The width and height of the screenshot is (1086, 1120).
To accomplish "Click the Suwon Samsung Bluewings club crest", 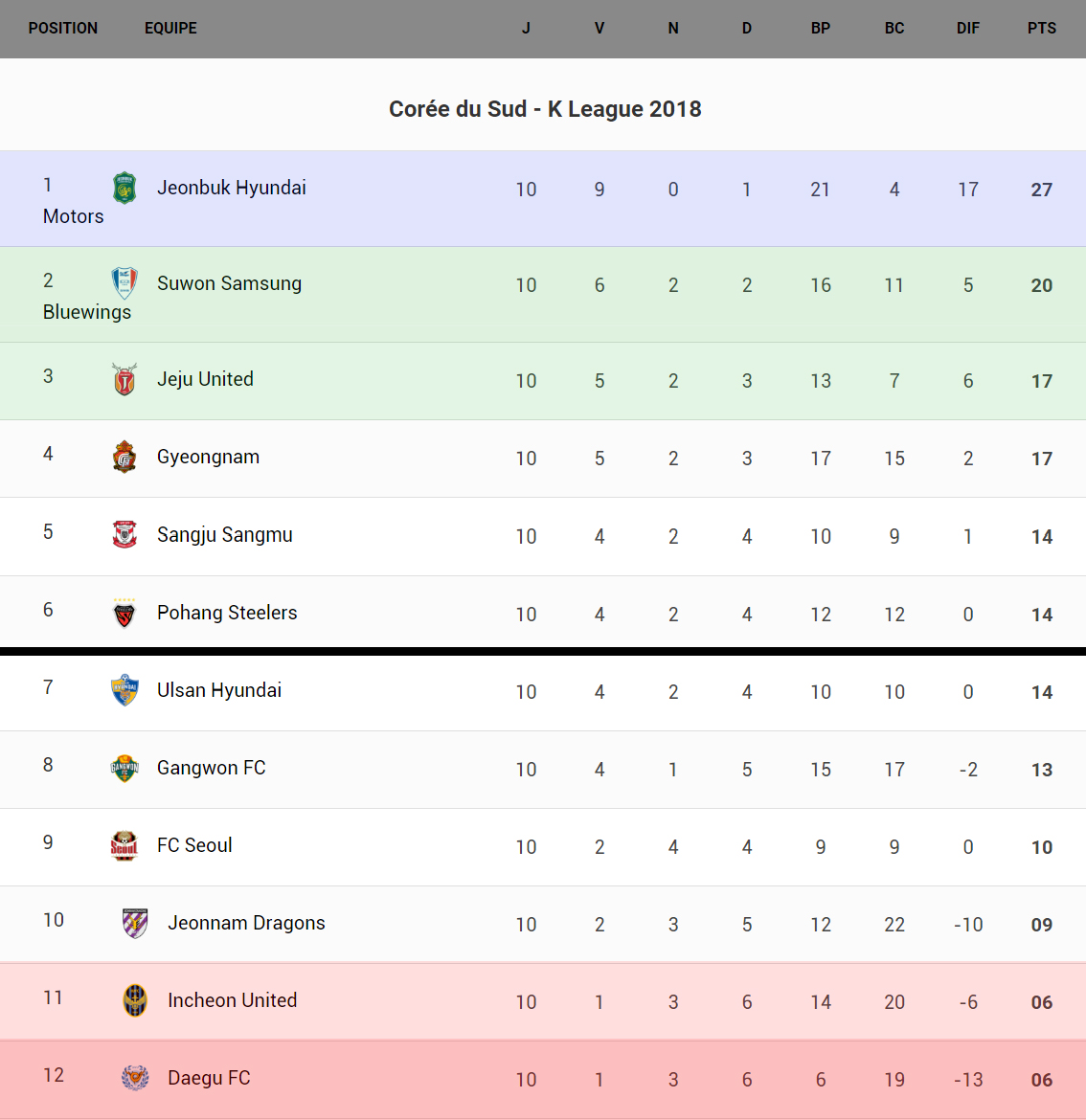I will point(124,283).
